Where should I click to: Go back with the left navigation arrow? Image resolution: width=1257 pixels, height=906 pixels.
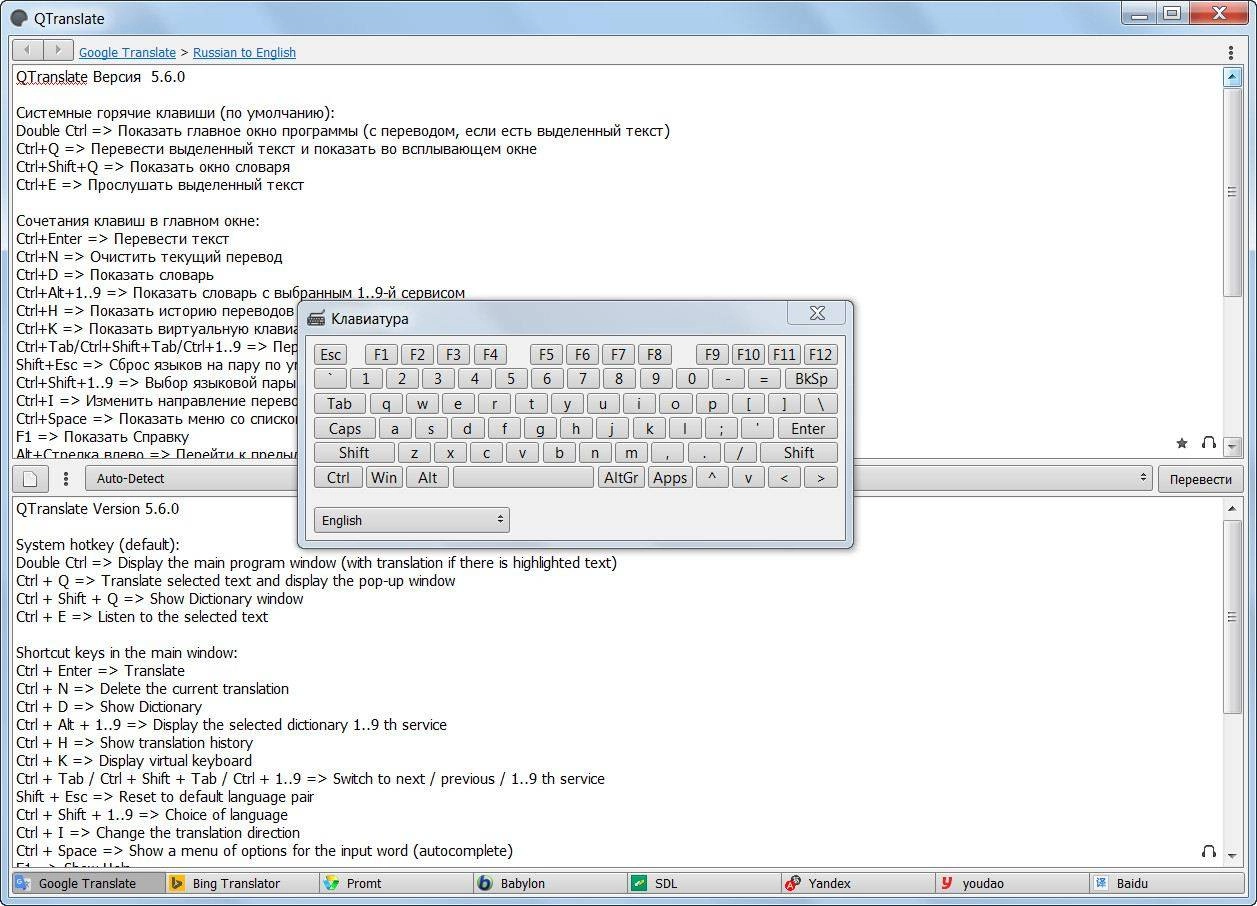[28, 50]
